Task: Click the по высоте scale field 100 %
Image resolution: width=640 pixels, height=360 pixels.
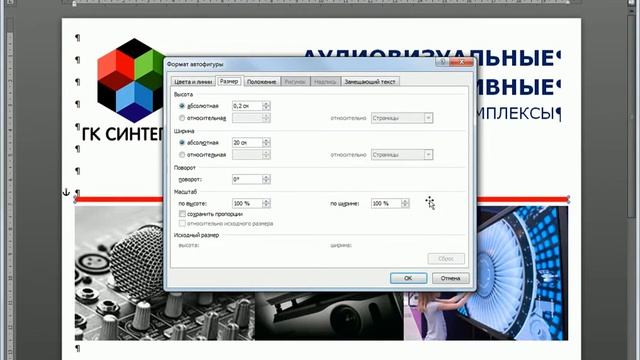Action: coord(247,203)
